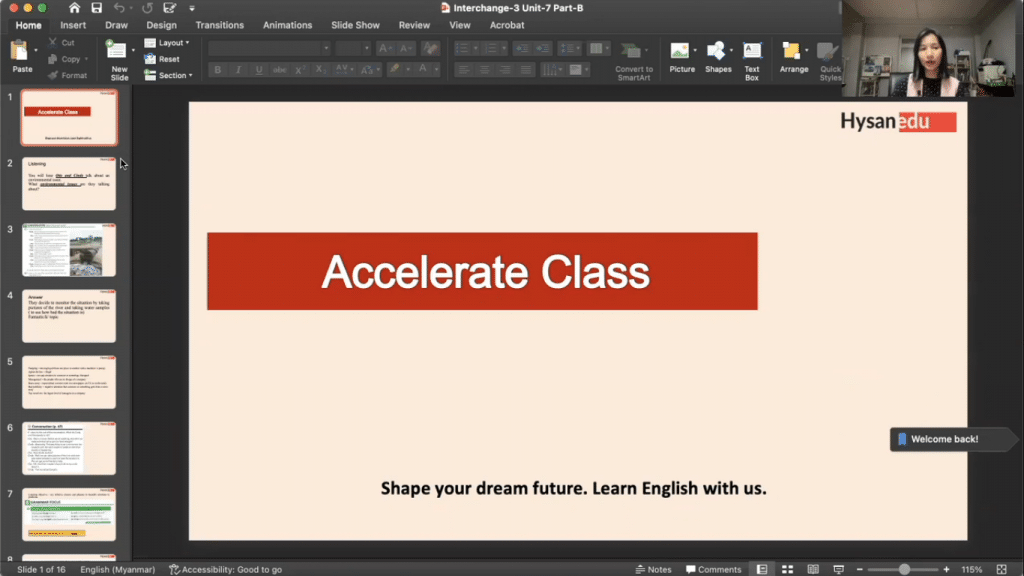1024x576 pixels.
Task: Open Quick Styles gallery
Action: (x=829, y=61)
